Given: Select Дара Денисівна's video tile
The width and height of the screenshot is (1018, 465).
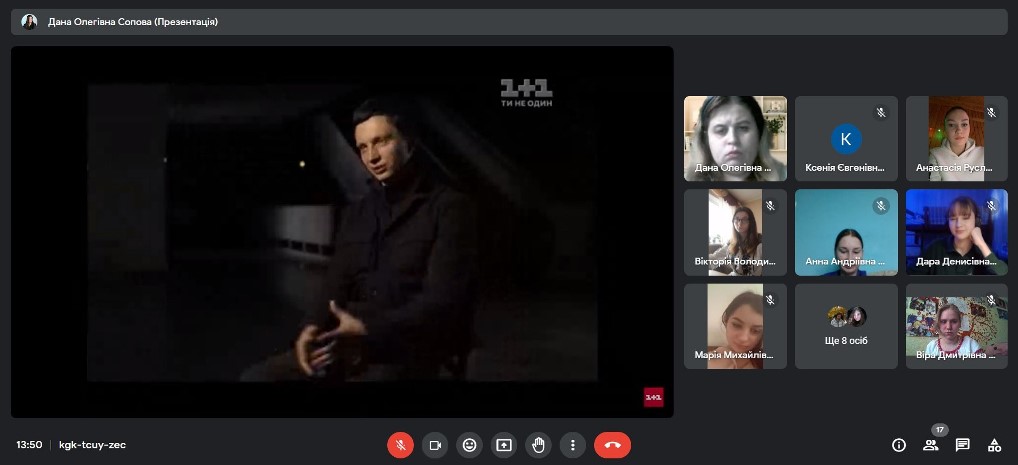Looking at the screenshot, I should point(956,231).
